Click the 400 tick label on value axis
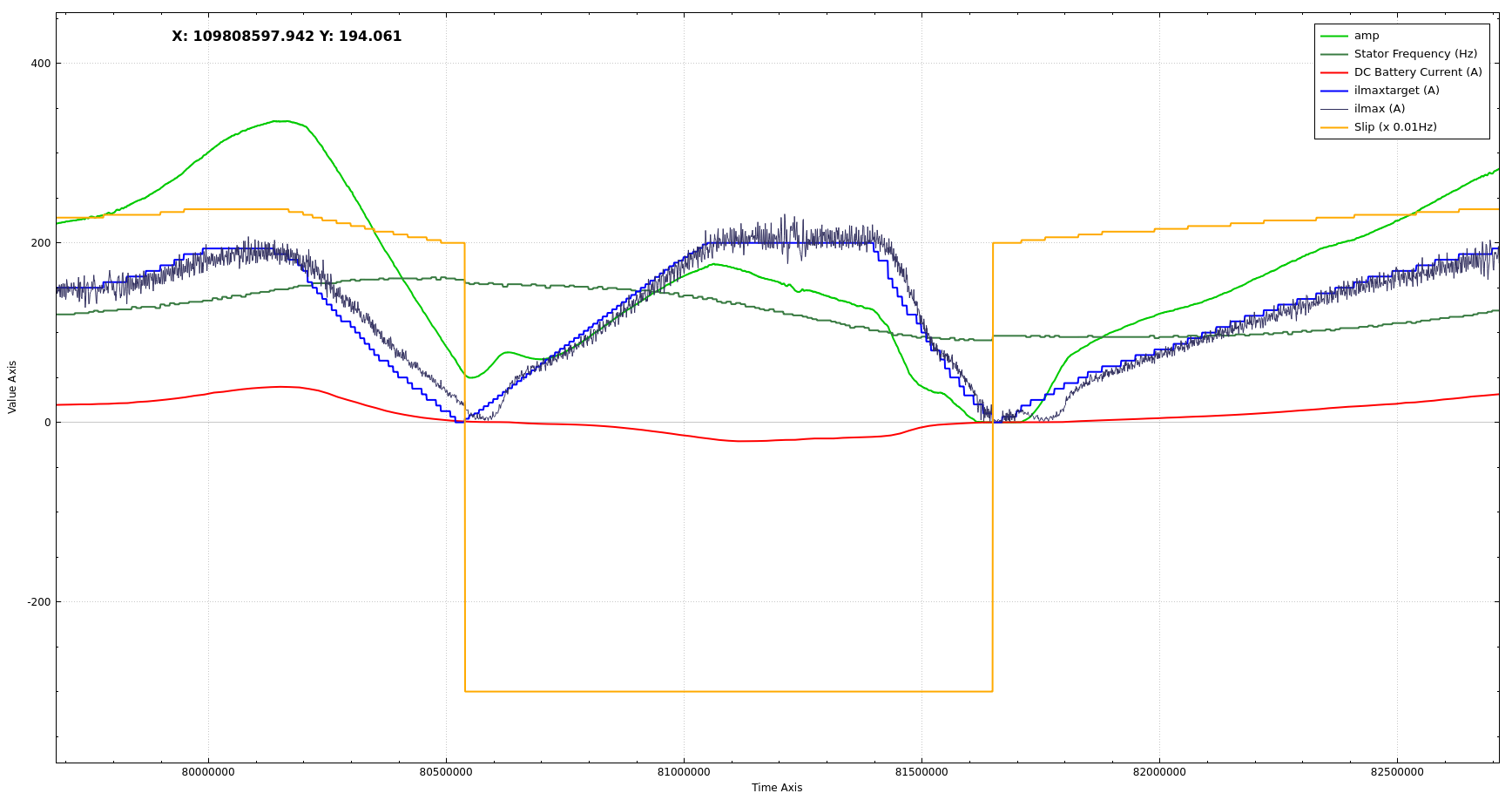 tap(40, 64)
